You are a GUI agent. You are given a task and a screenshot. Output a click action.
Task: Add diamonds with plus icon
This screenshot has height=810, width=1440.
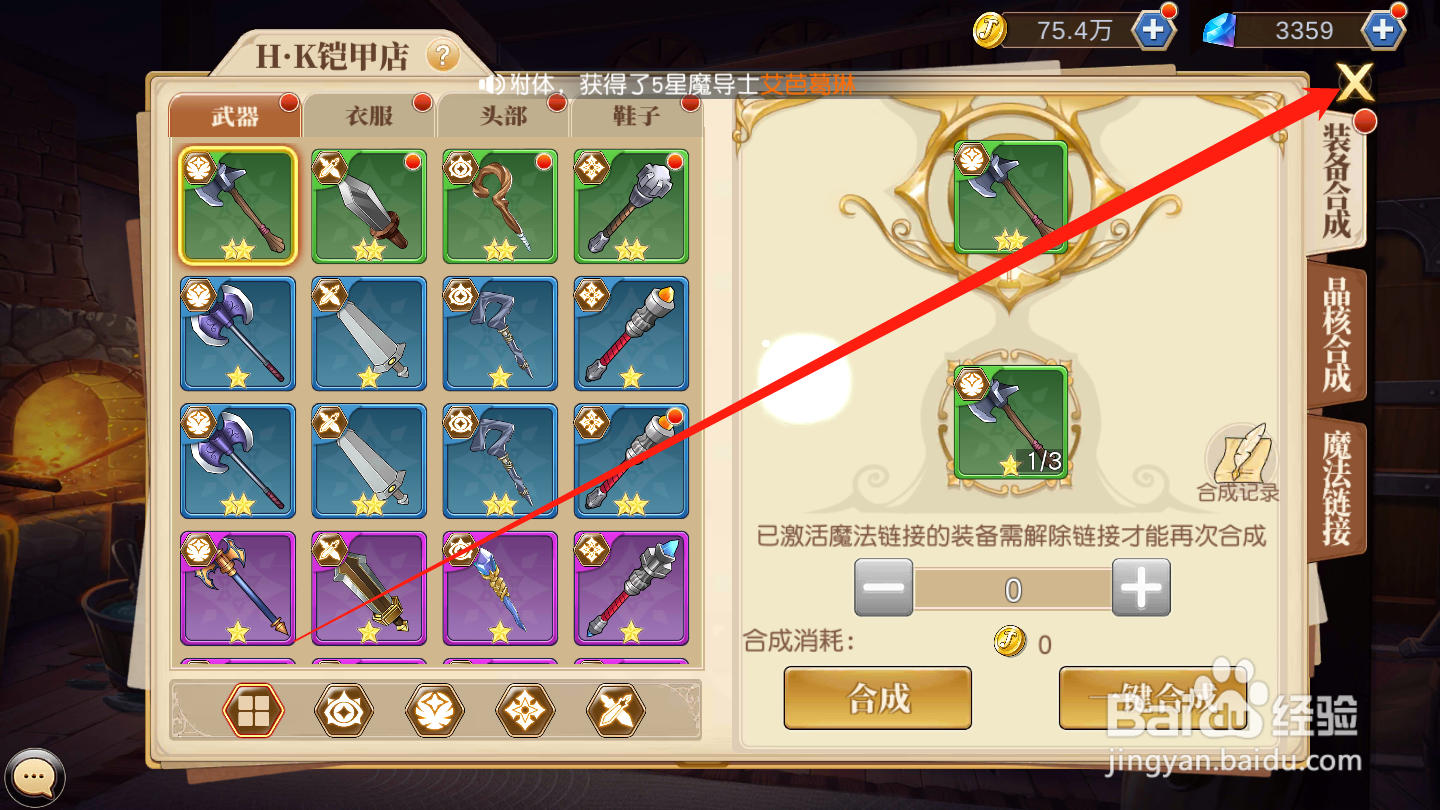(1383, 30)
